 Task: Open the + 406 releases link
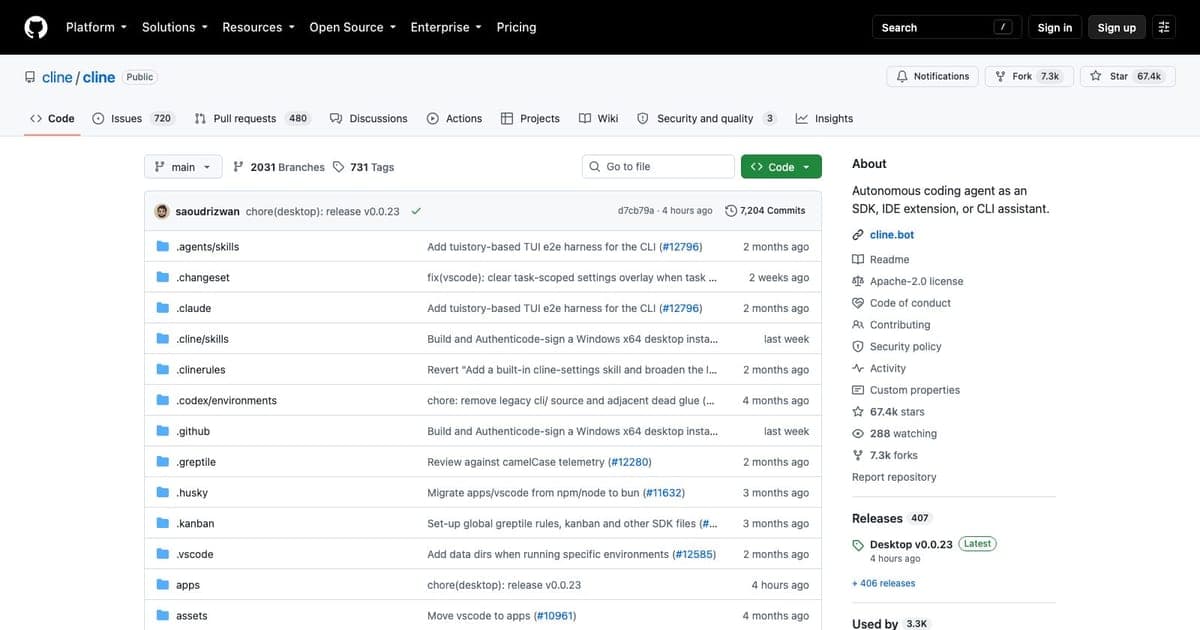883,583
